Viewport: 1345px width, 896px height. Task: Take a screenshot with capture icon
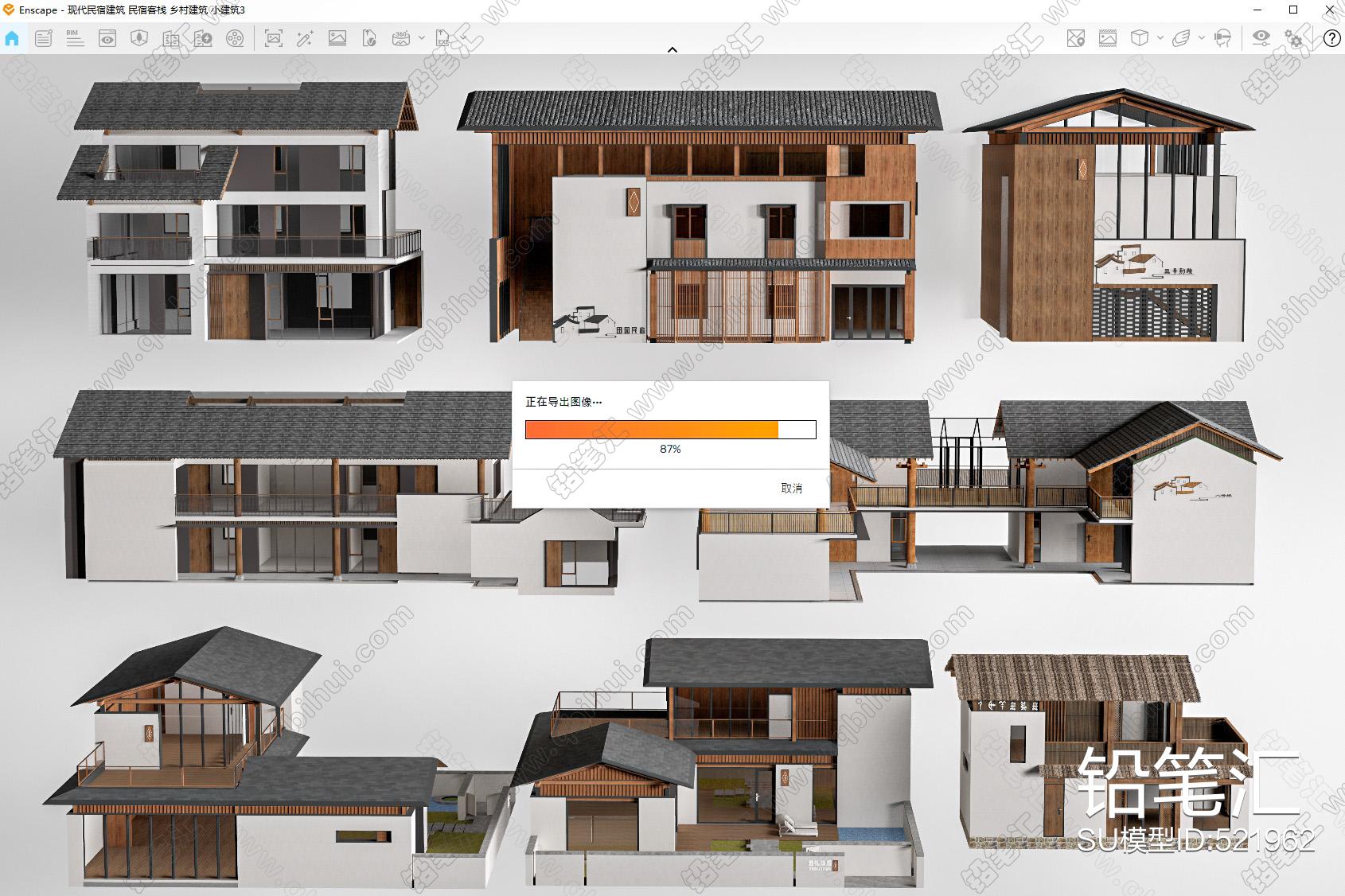[x=274, y=38]
